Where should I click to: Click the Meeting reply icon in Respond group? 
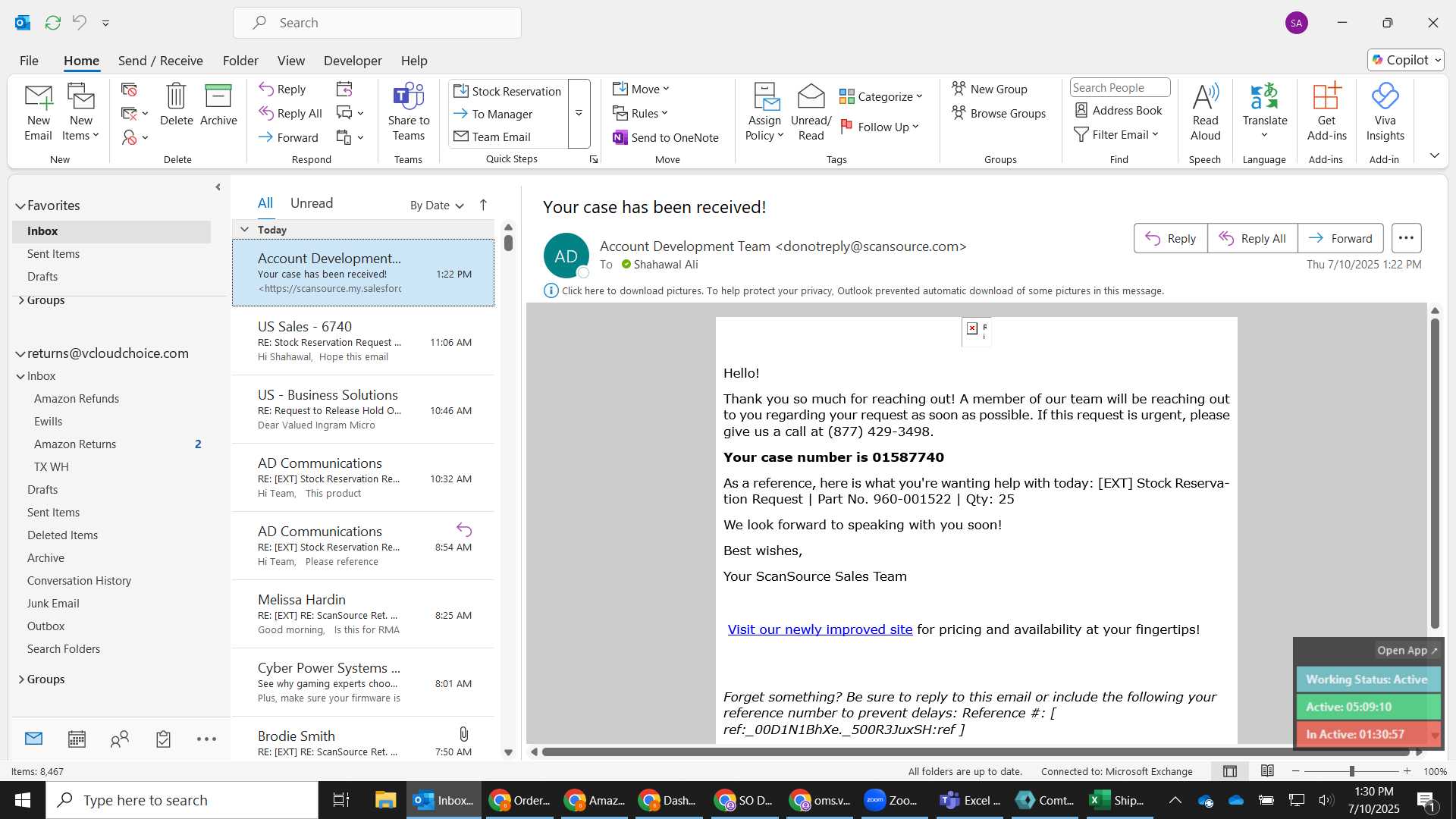pos(344,89)
